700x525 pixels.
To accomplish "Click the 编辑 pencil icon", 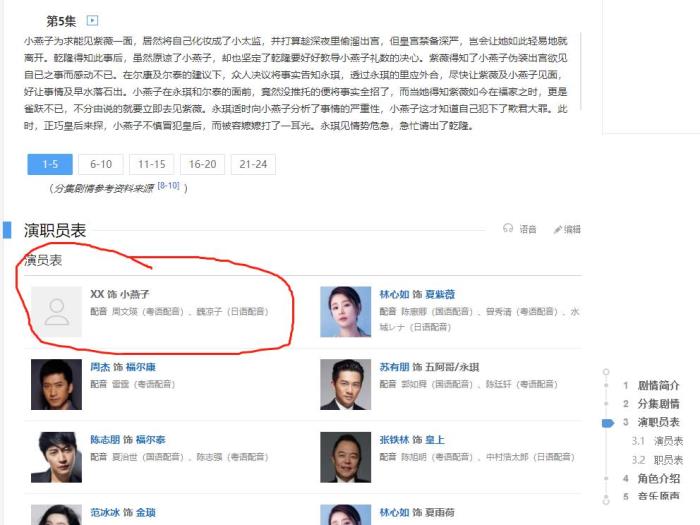I will (558, 229).
